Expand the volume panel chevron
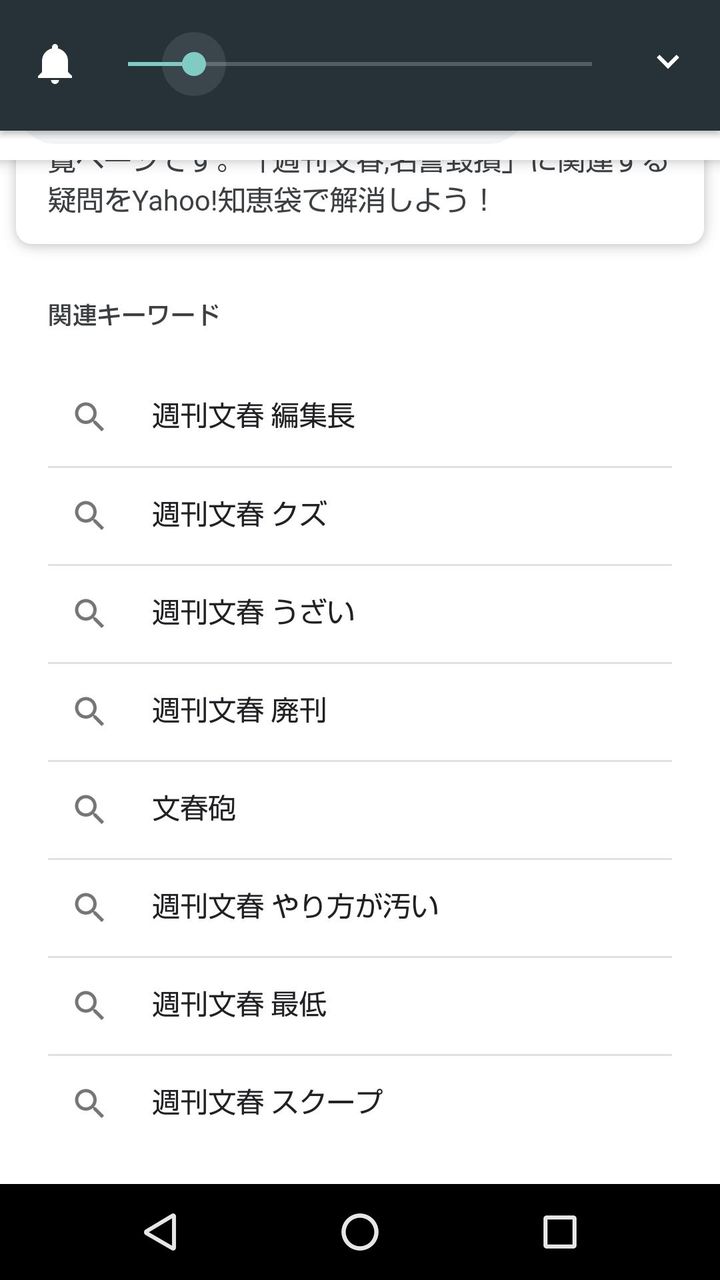This screenshot has width=720, height=1280. (667, 62)
